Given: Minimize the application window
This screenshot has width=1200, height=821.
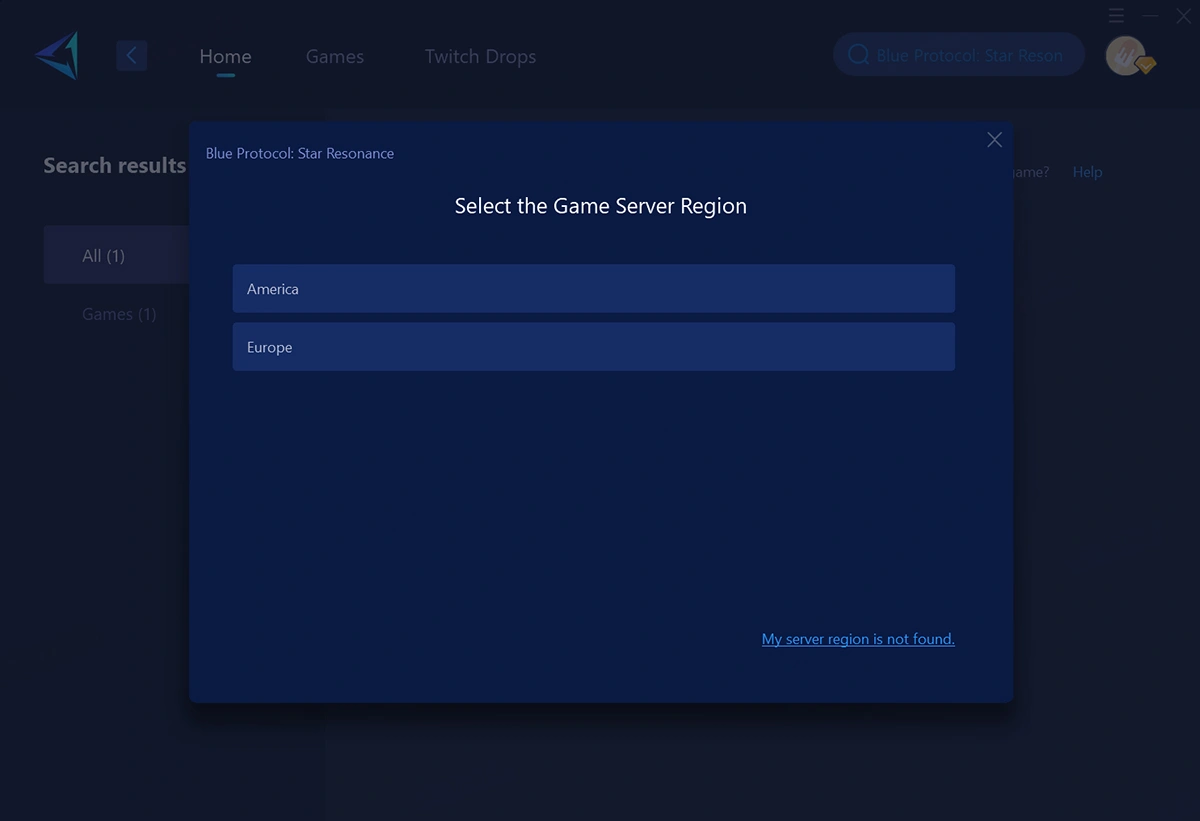Looking at the screenshot, I should (1150, 16).
